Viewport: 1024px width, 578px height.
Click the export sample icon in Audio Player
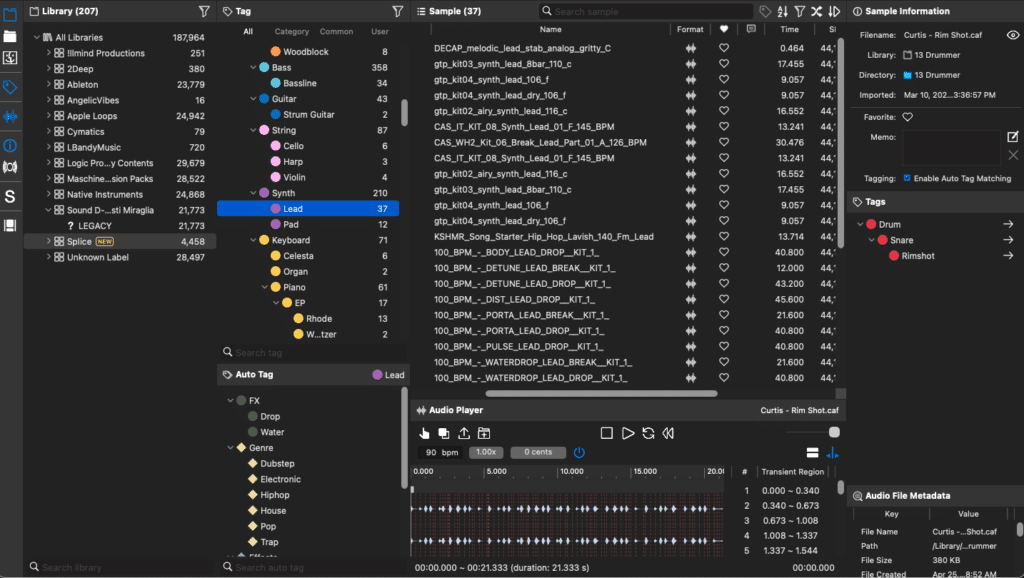464,433
